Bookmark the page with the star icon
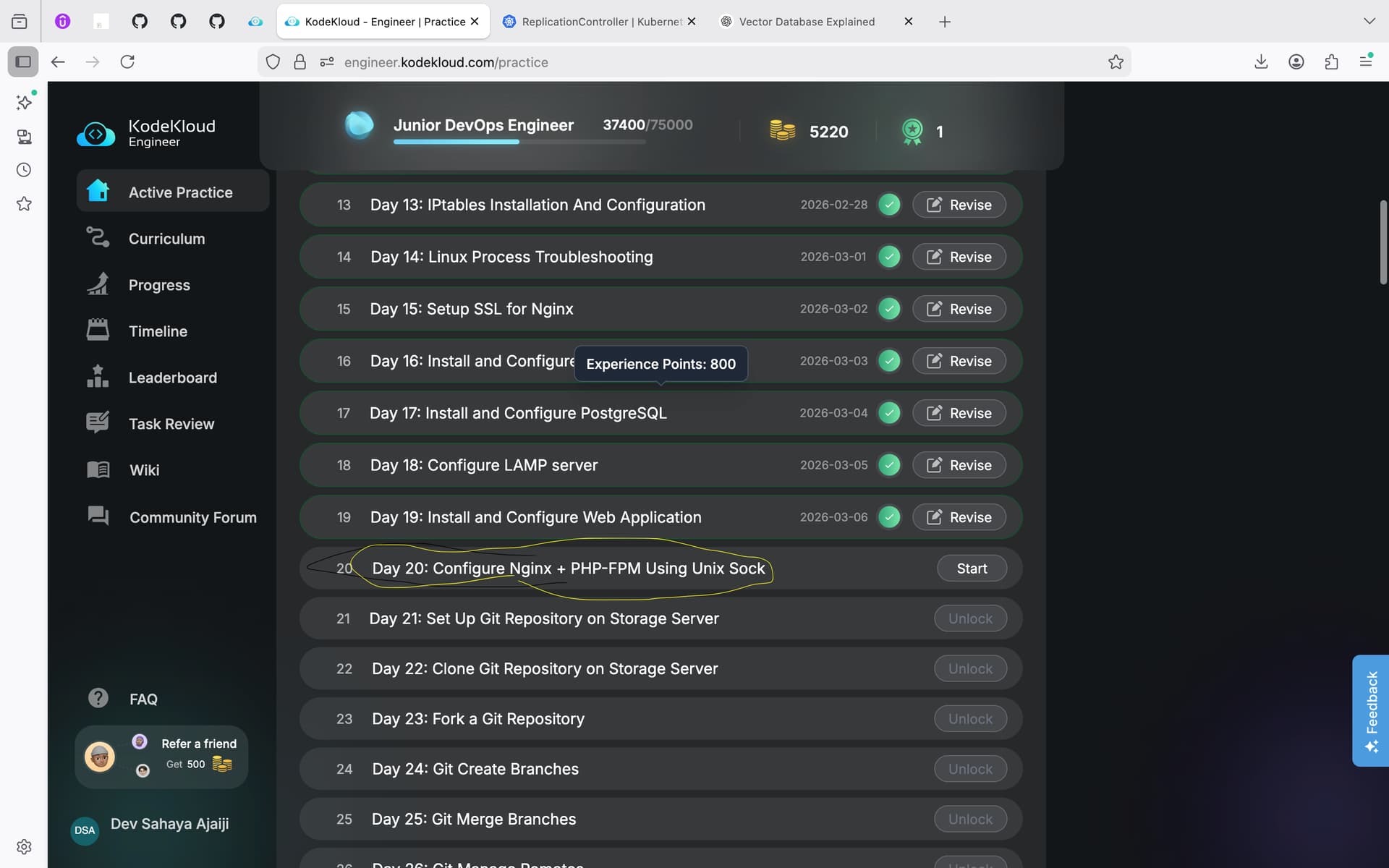 pyautogui.click(x=1116, y=62)
